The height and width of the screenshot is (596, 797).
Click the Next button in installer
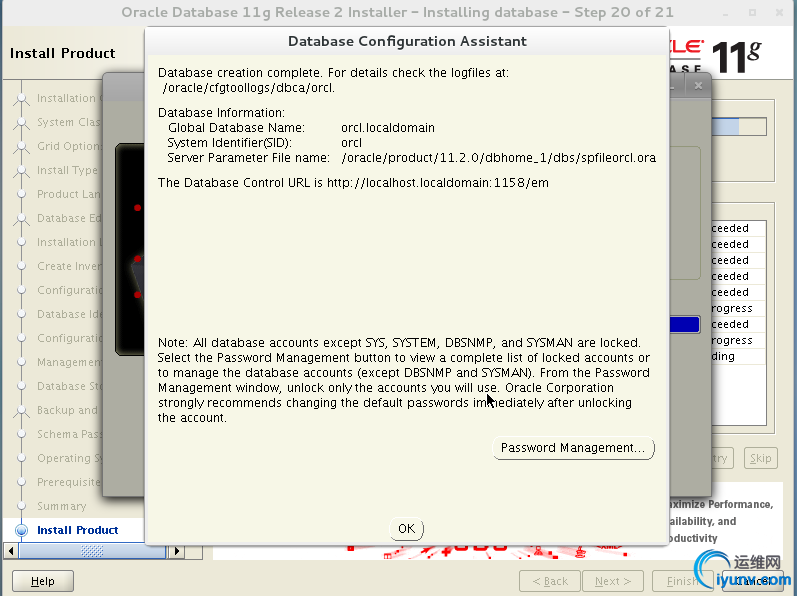612,581
